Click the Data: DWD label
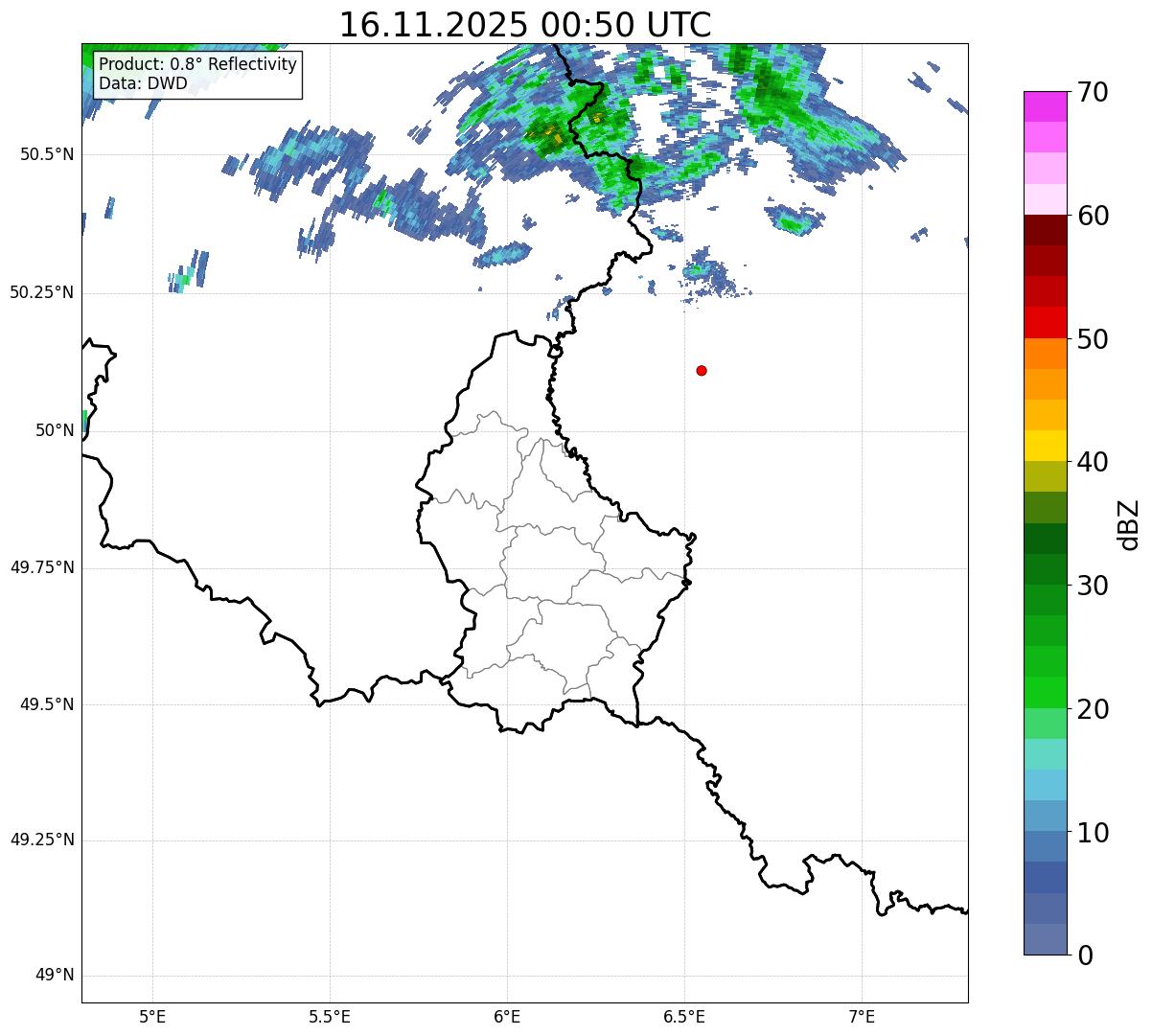Screen dimensions: 1152x1036 [x=143, y=83]
